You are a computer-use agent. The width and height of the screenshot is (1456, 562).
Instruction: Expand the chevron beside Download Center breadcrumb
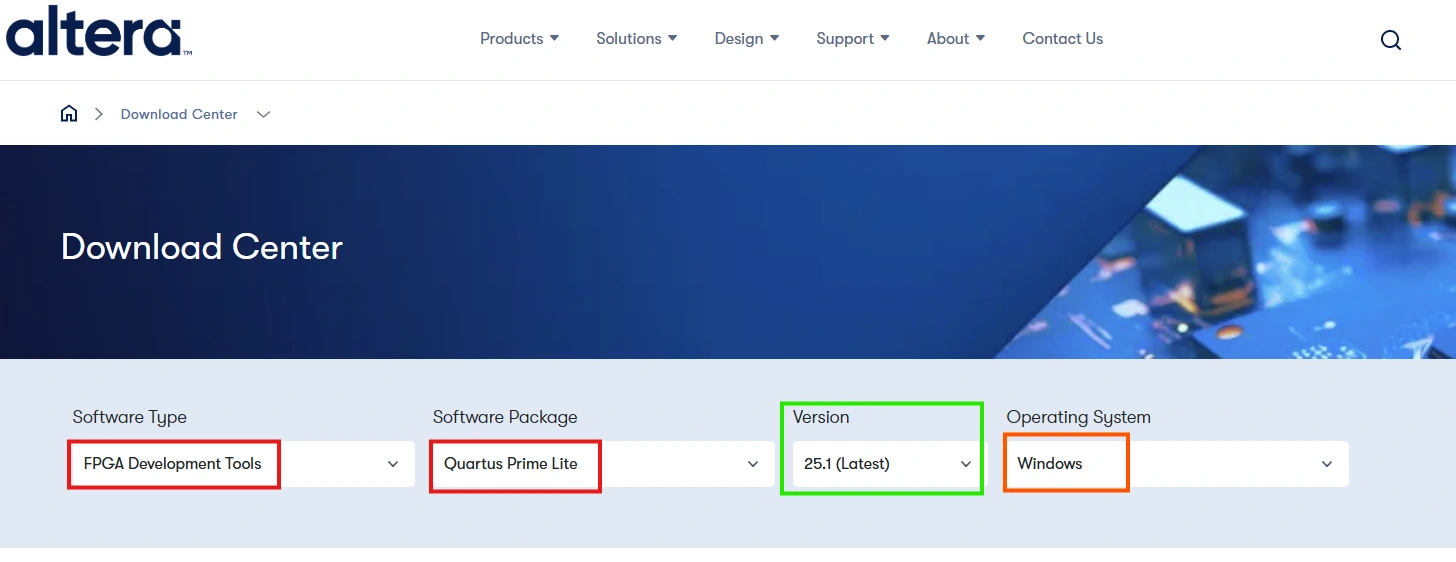pos(263,114)
